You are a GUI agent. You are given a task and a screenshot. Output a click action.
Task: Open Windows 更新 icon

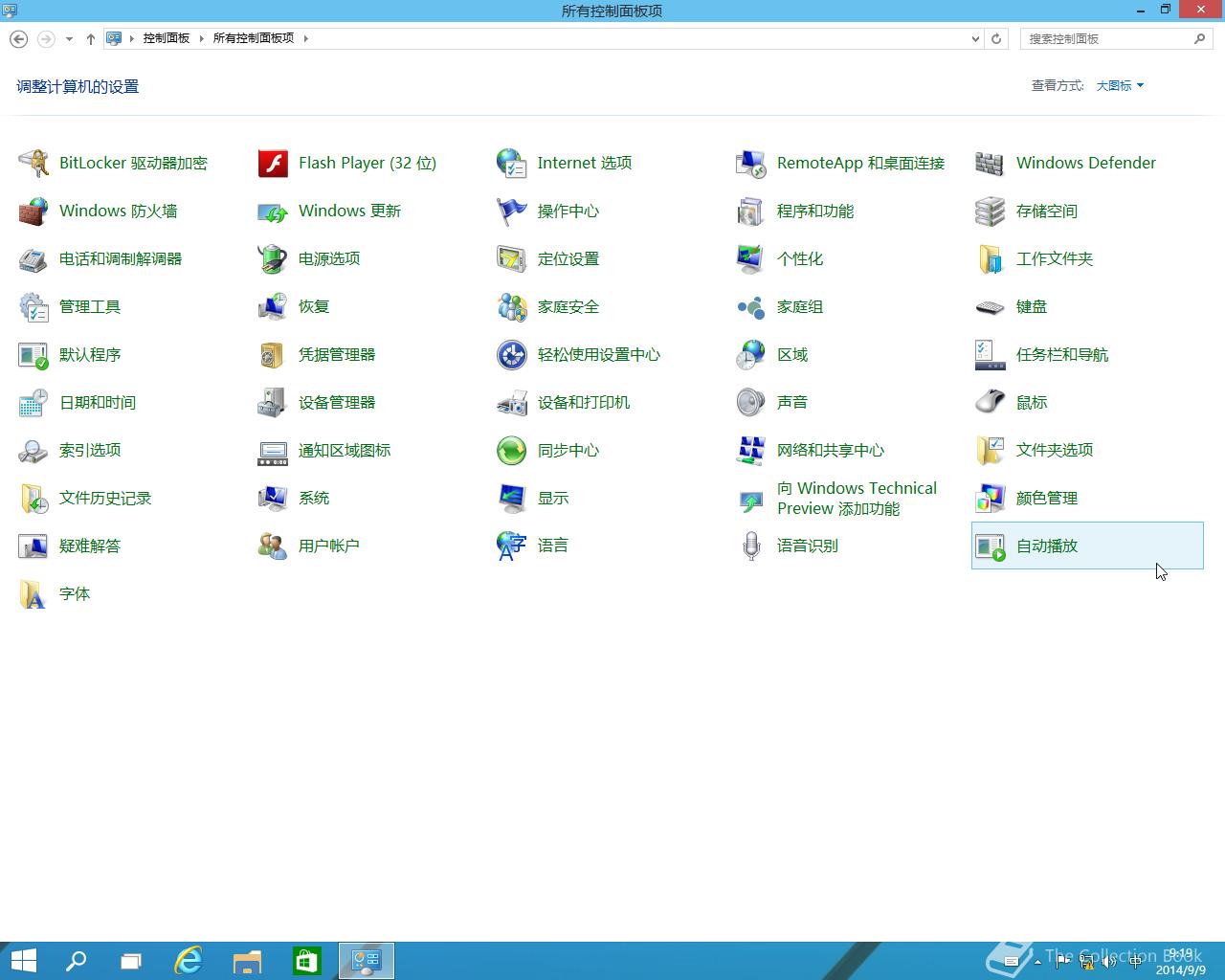tap(273, 211)
